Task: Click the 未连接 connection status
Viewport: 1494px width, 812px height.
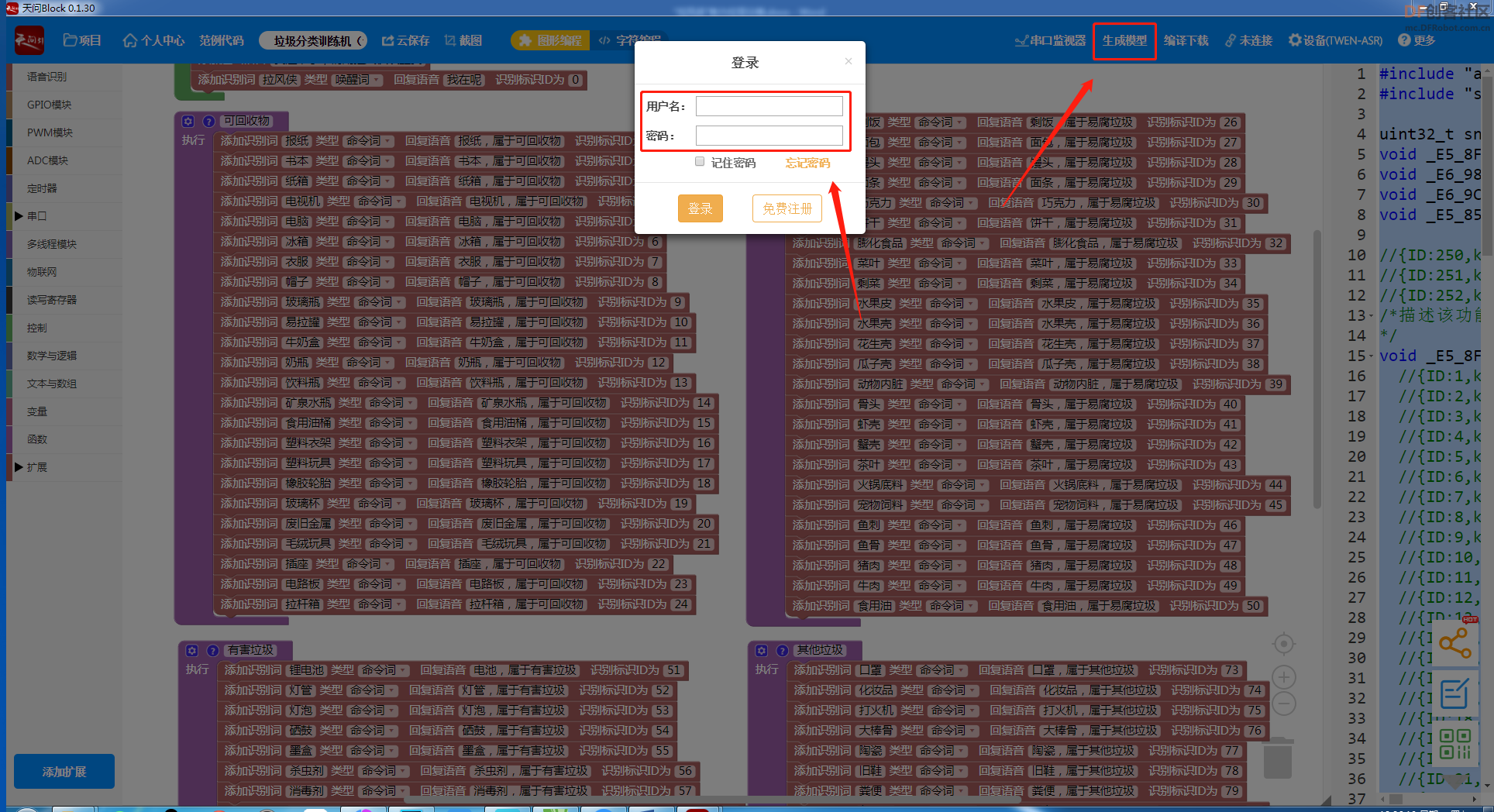Action: click(1248, 40)
